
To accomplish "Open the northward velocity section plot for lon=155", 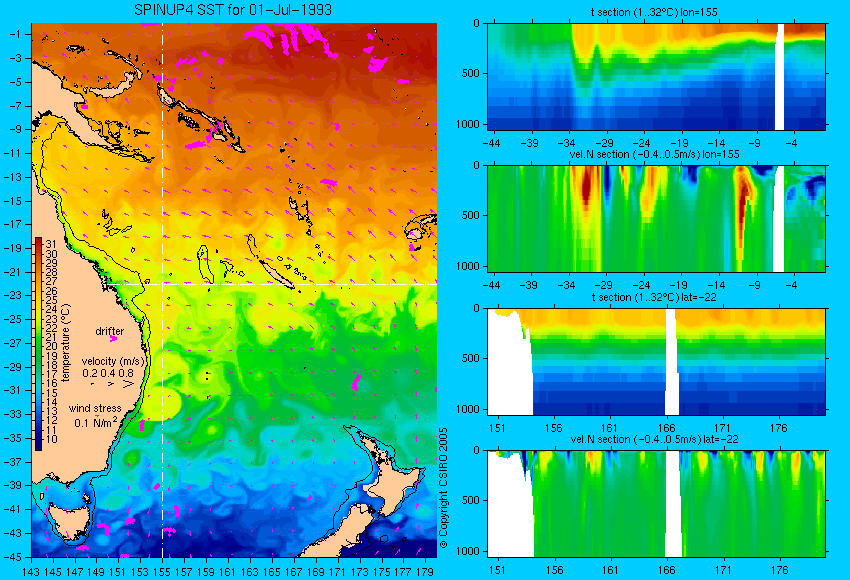I will tap(656, 218).
